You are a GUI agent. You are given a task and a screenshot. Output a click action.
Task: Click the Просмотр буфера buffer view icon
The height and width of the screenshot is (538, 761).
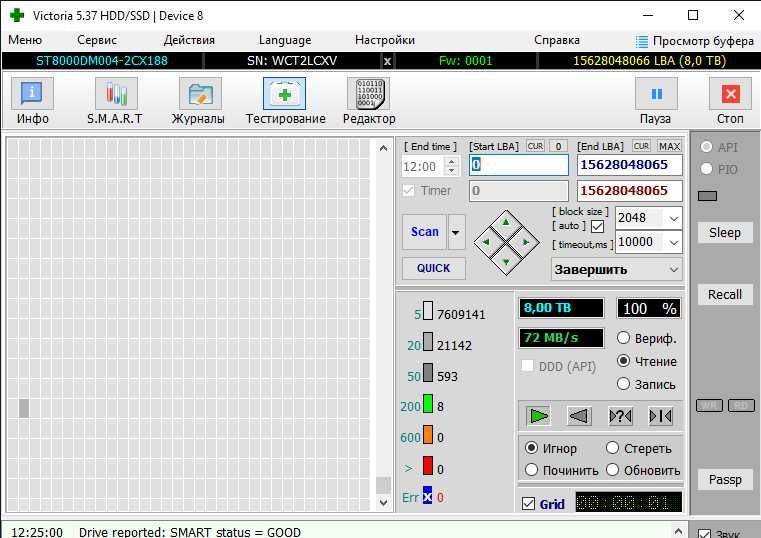642,42
